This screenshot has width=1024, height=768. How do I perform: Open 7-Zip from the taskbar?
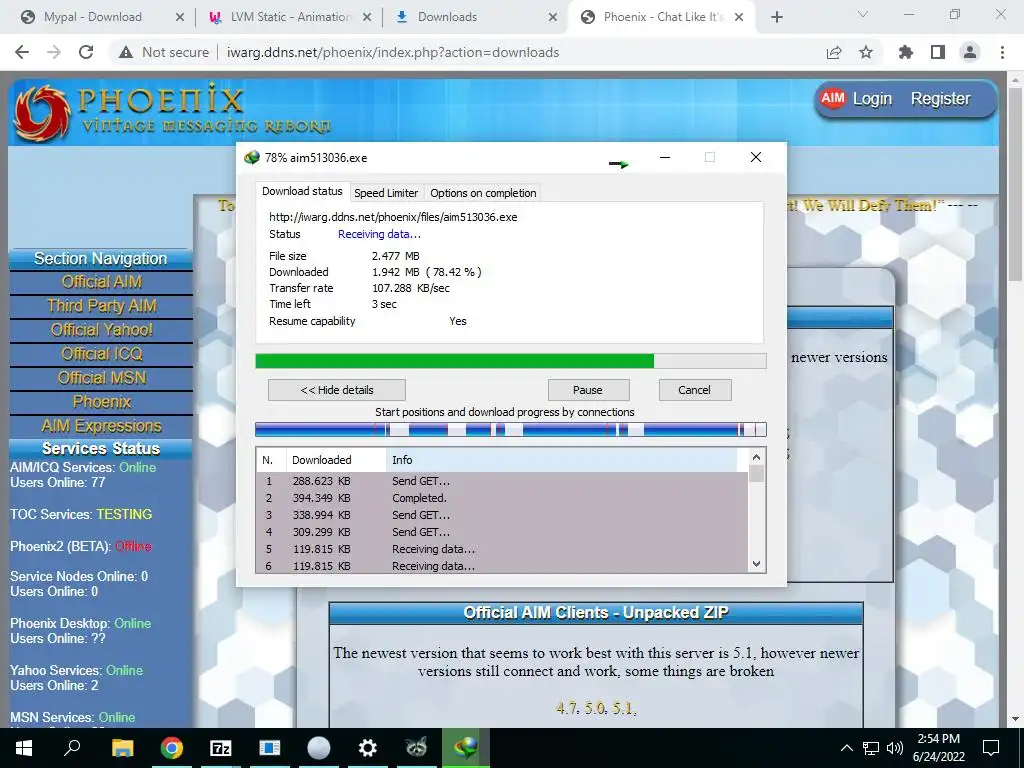point(221,748)
